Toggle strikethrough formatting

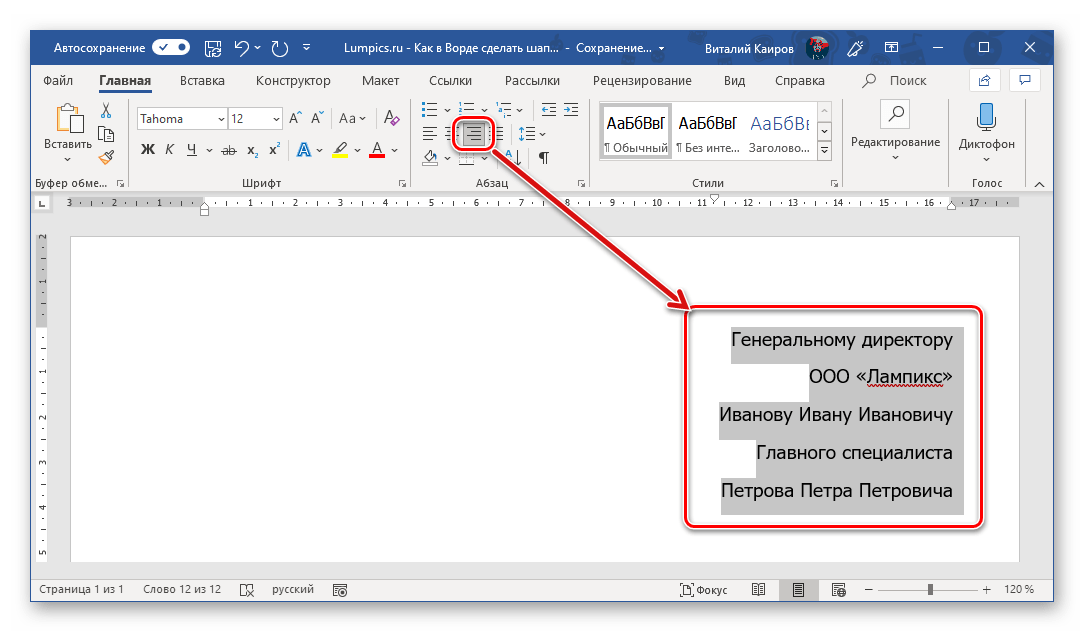point(228,150)
